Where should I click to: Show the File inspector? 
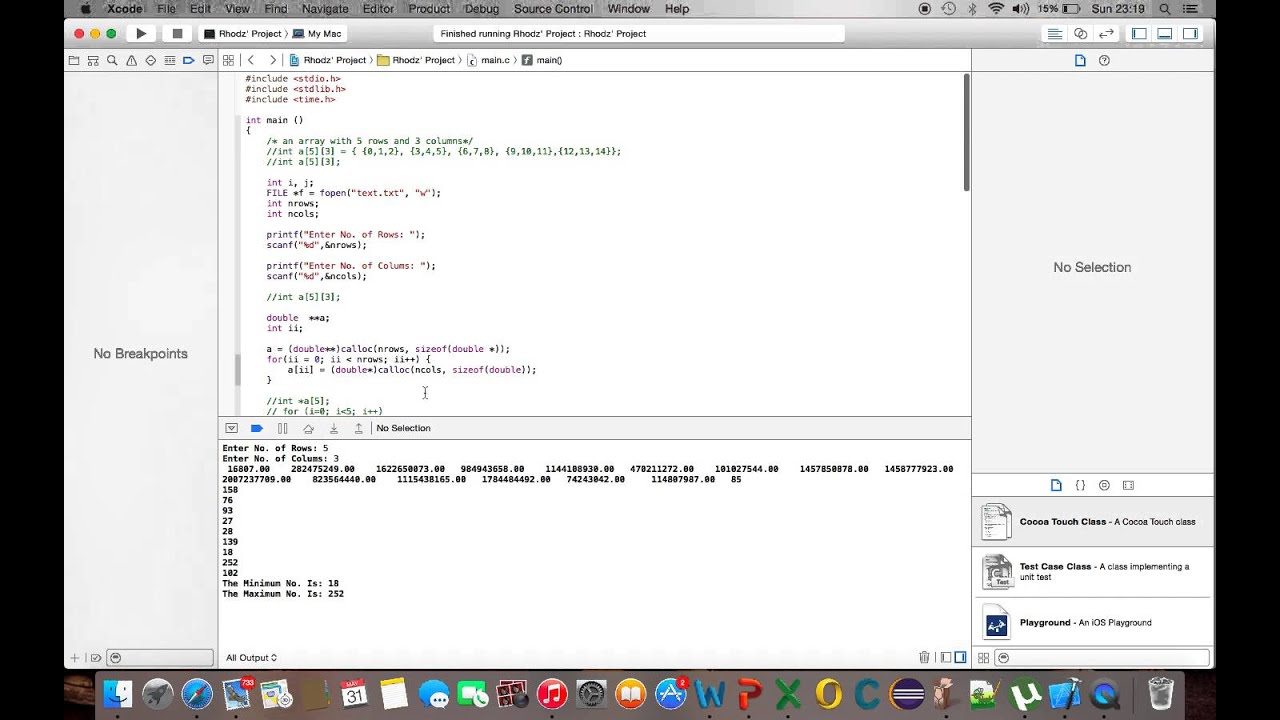click(1080, 60)
